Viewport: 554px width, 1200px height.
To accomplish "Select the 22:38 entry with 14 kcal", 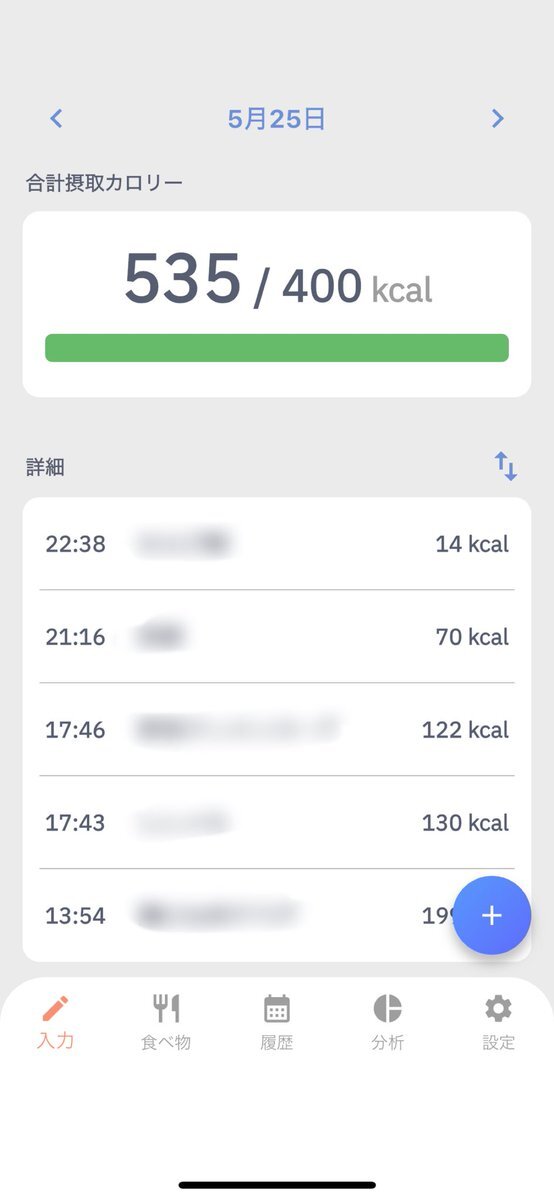I will (x=277, y=544).
